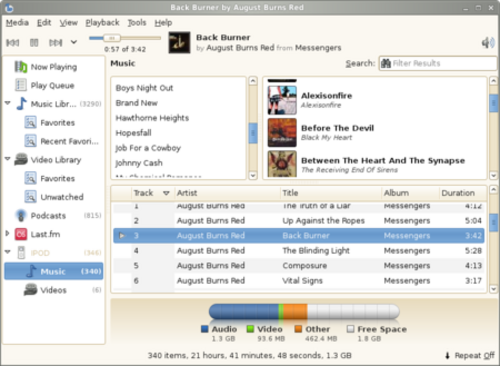Open the Tools menu
The height and width of the screenshot is (366, 500).
[x=137, y=23]
